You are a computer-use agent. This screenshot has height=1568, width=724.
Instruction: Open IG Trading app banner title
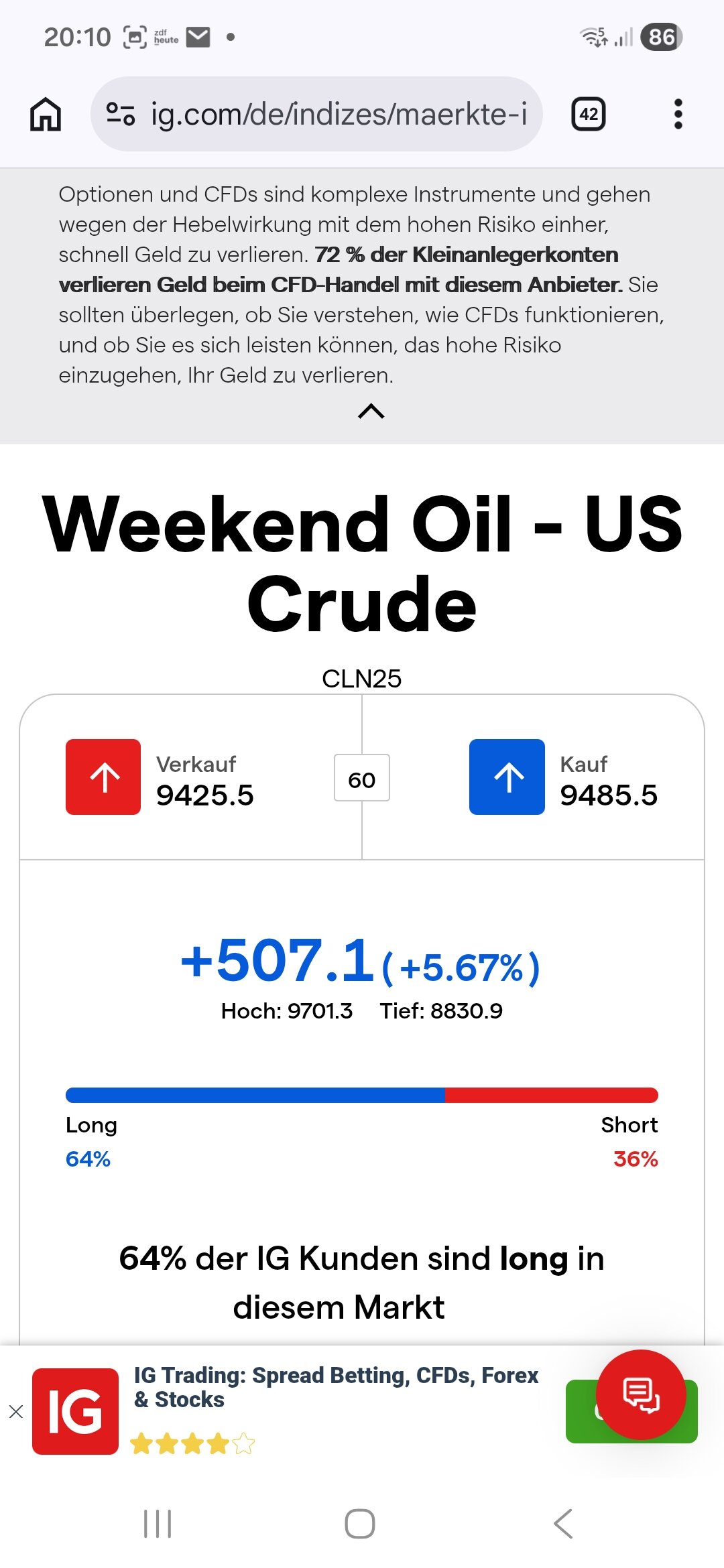pyautogui.click(x=335, y=1387)
